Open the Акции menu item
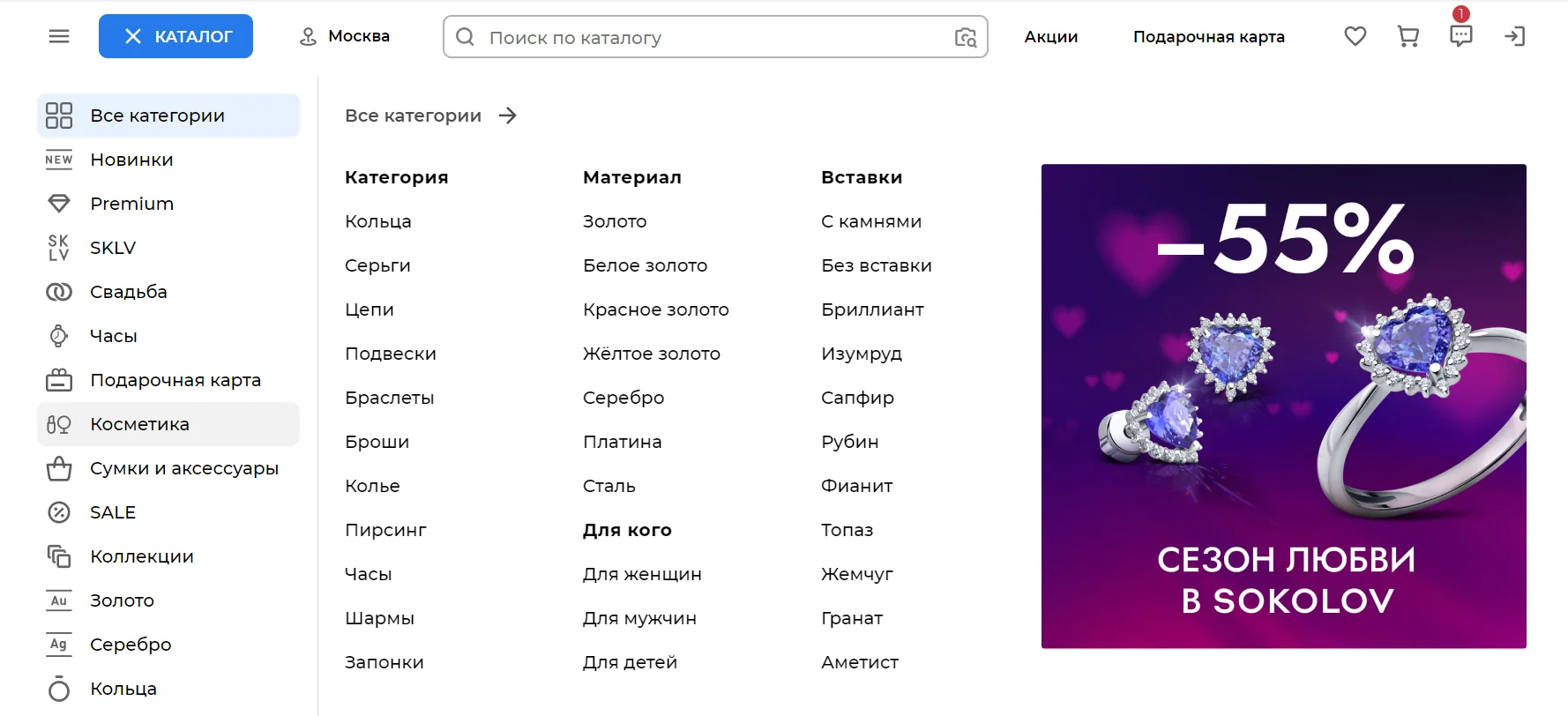 pyautogui.click(x=1050, y=37)
